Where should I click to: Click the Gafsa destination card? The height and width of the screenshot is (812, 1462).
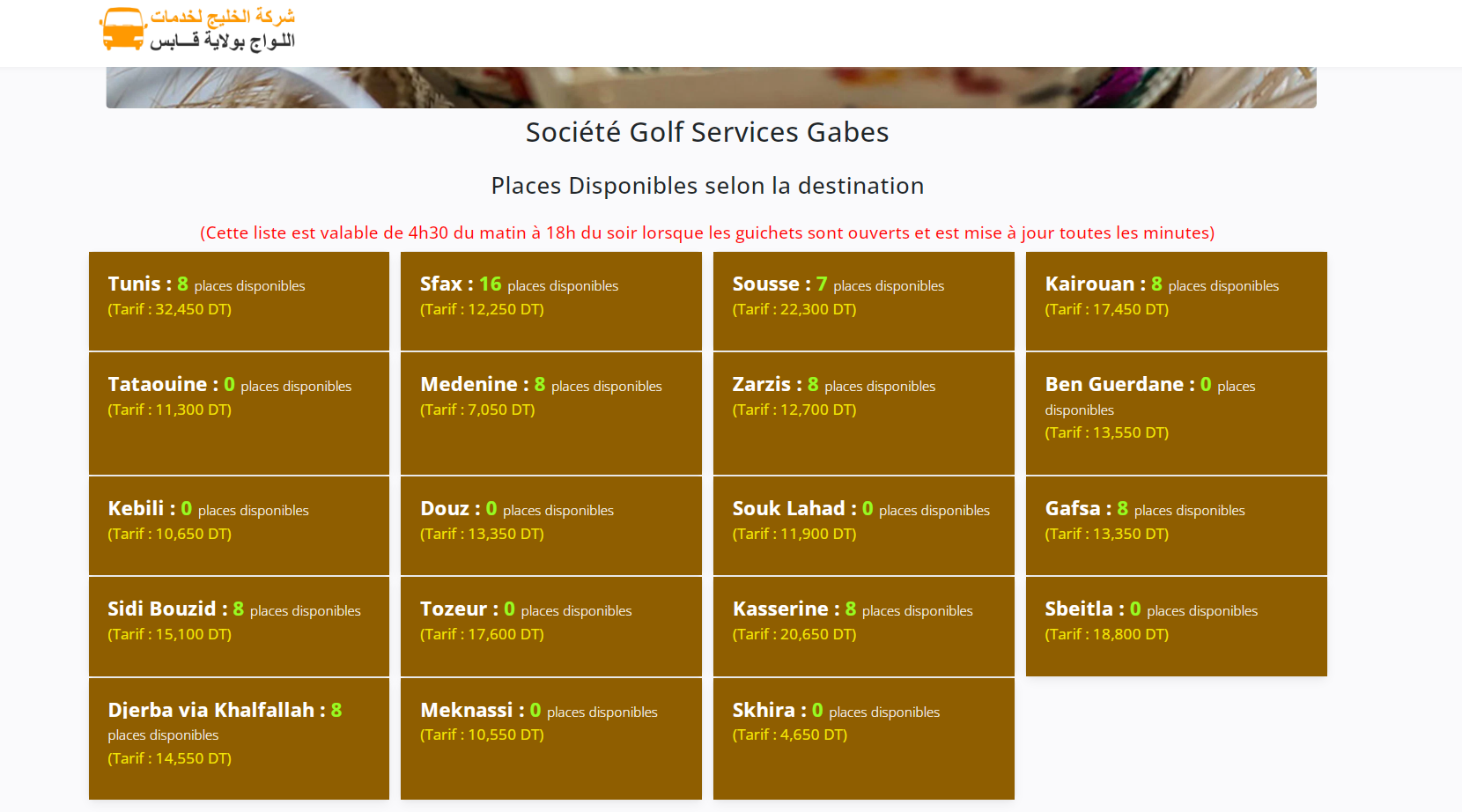click(1176, 525)
